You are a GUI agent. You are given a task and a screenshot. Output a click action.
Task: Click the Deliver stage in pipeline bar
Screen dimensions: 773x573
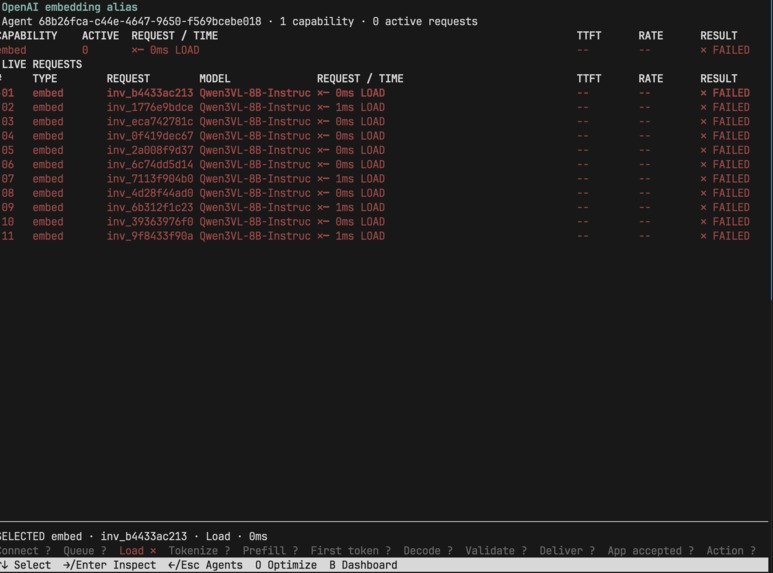(567, 550)
